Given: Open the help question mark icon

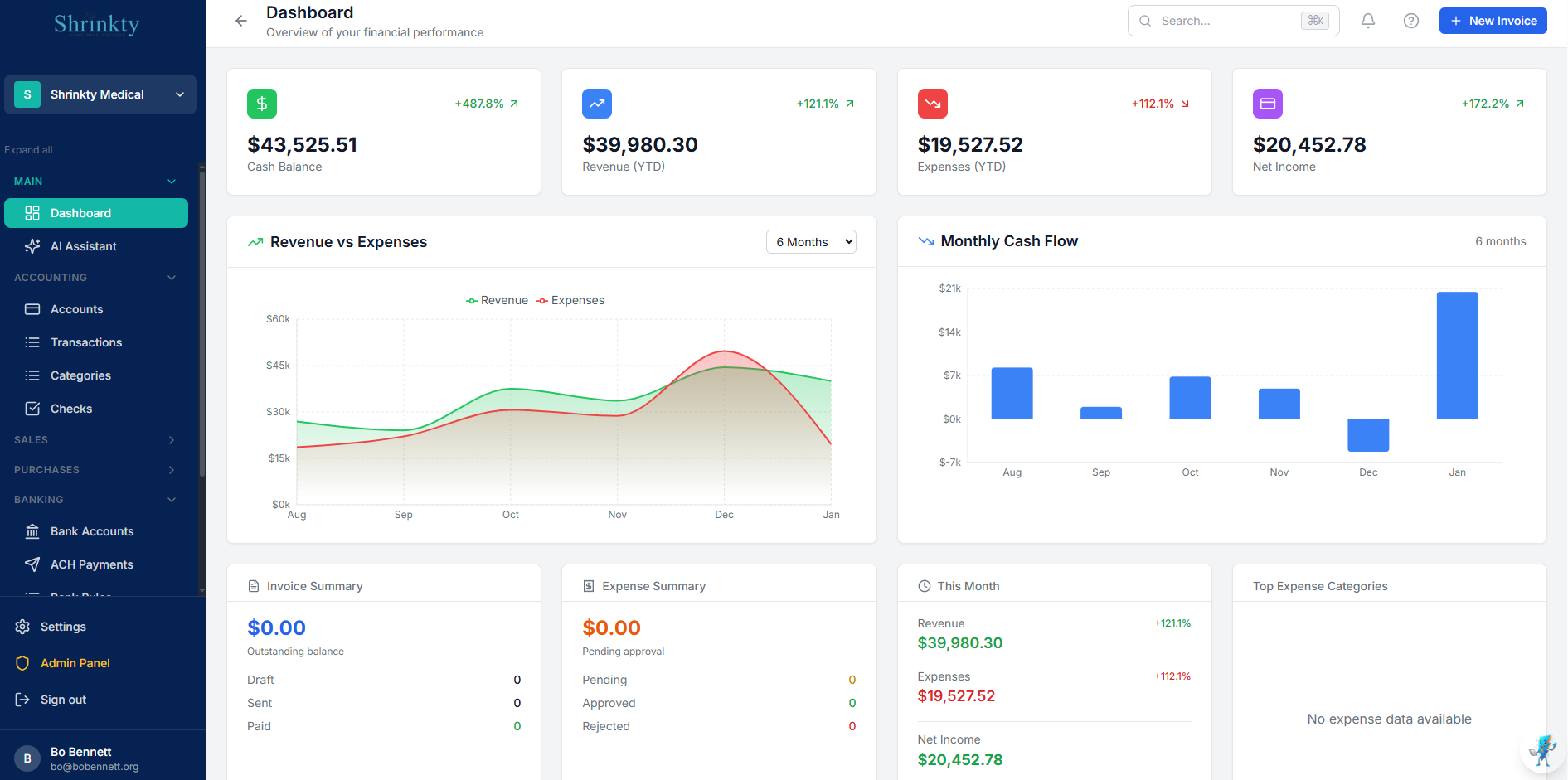Looking at the screenshot, I should 1410,21.
